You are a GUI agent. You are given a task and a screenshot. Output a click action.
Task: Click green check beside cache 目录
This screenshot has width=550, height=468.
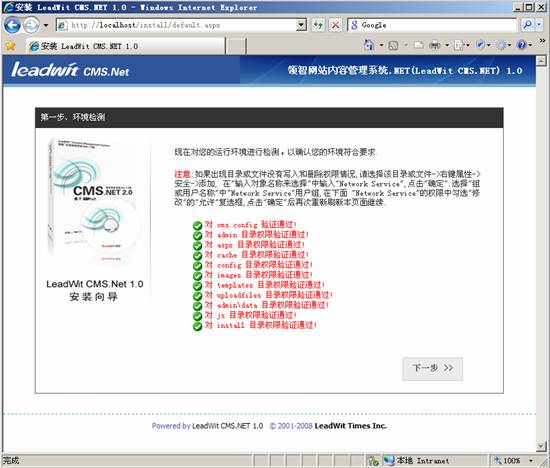pos(197,256)
